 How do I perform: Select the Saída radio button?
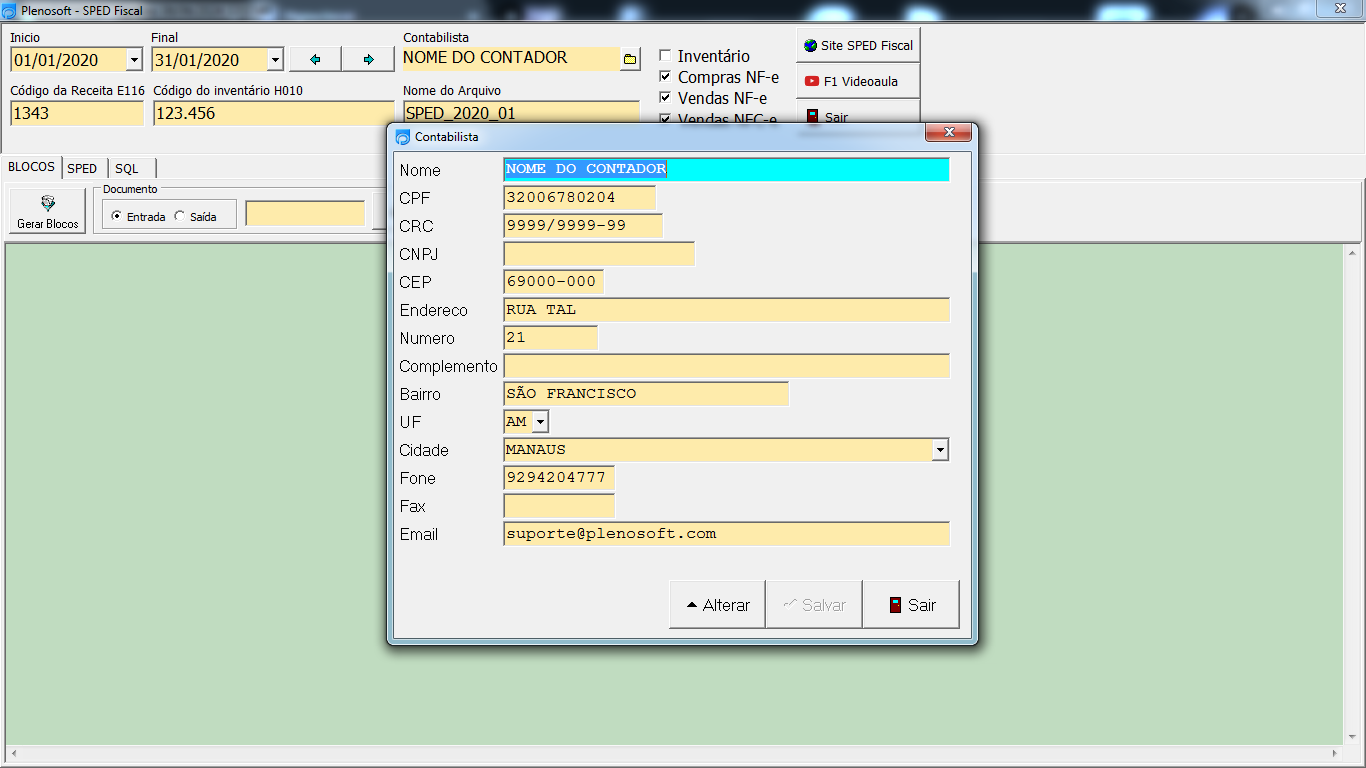pos(180,216)
